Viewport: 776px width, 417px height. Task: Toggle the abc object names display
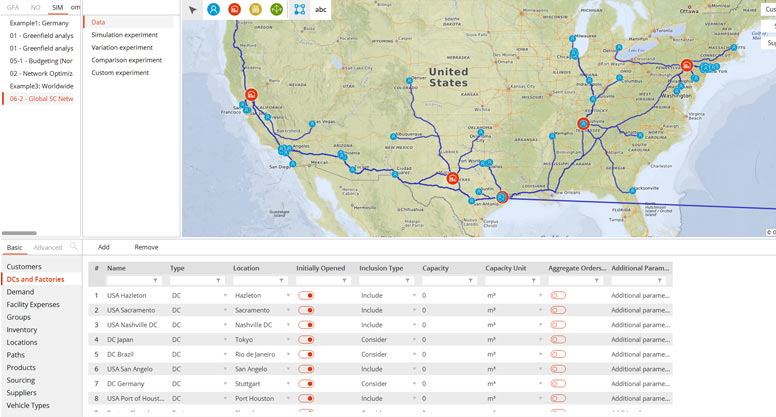pos(321,9)
